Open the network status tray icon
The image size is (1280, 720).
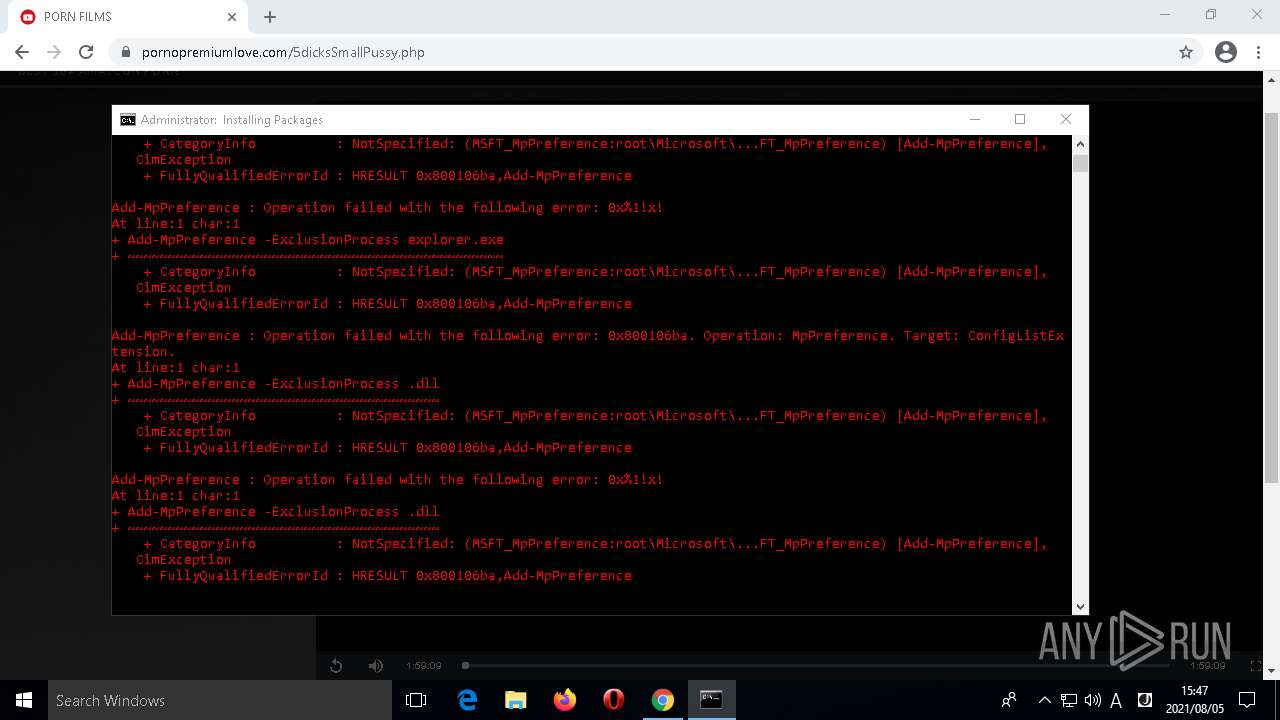tap(1069, 700)
